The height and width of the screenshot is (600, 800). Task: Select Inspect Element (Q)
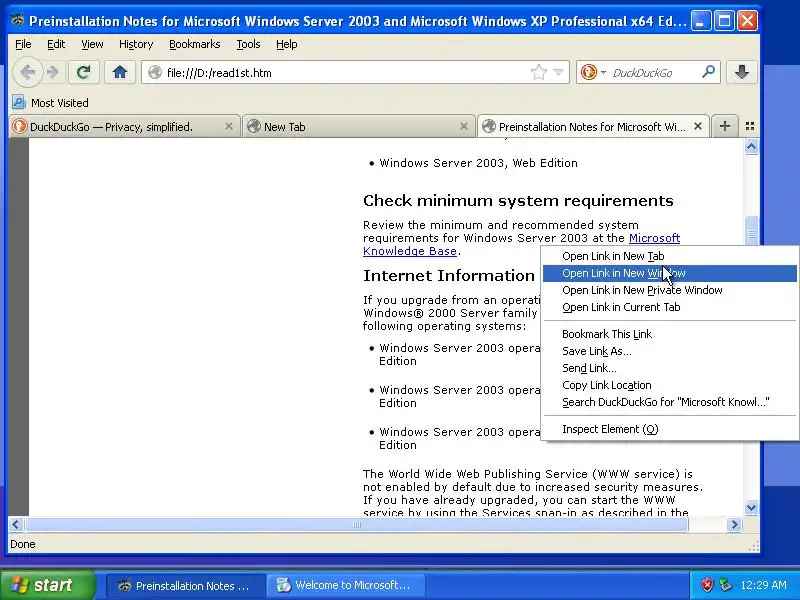pyautogui.click(x=669, y=429)
